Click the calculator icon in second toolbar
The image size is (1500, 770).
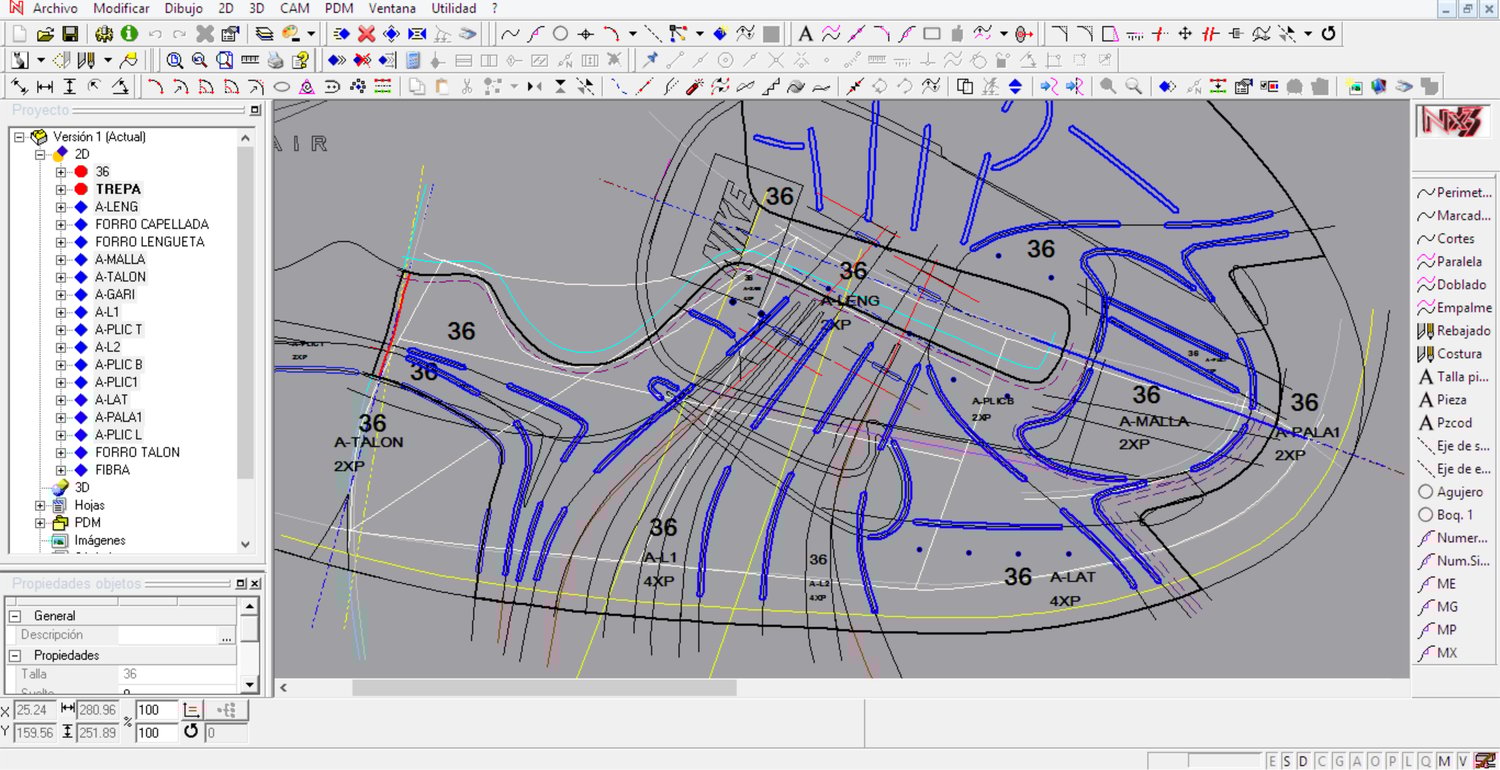[x=413, y=60]
